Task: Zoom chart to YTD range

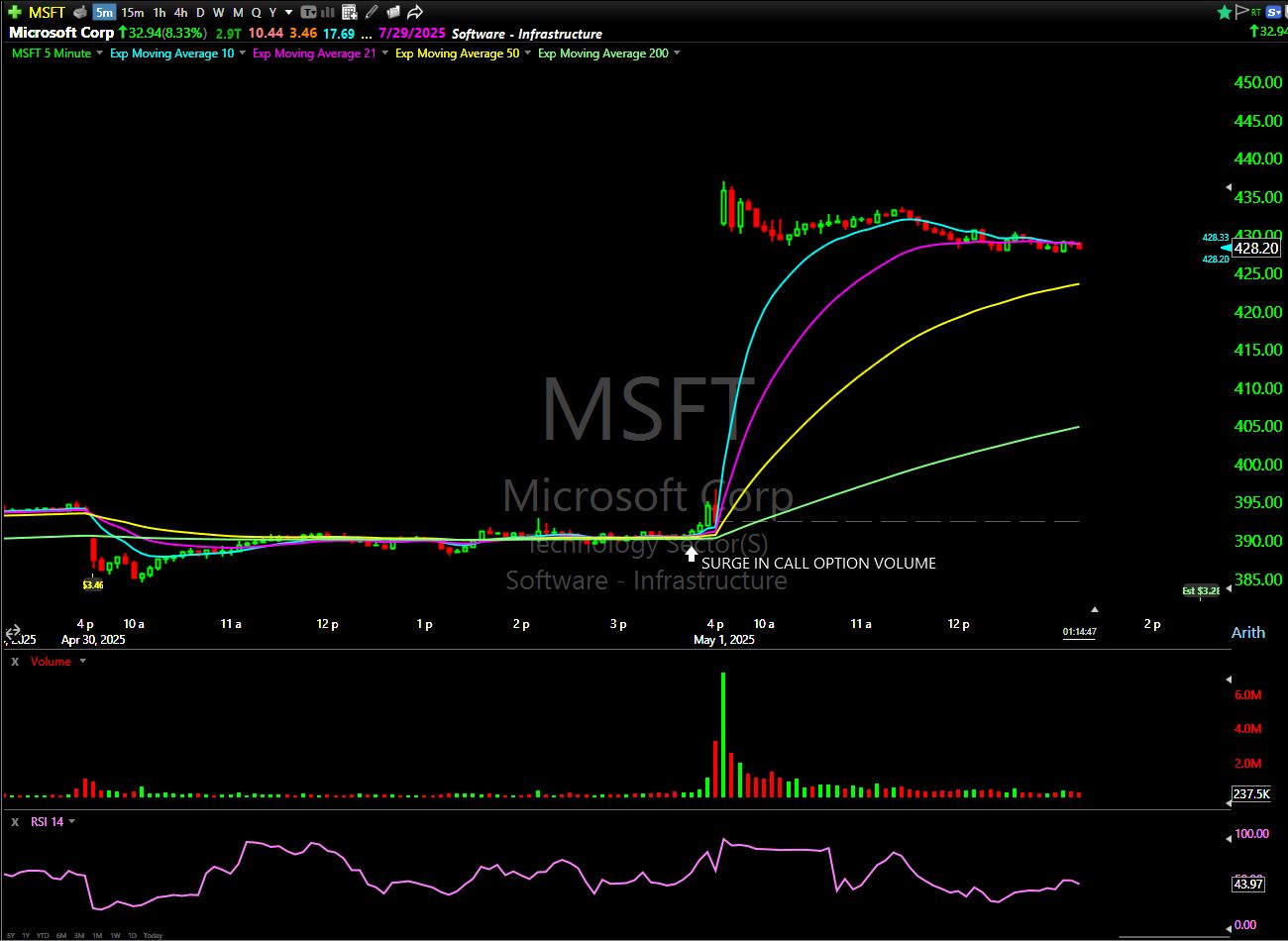Action: tap(43, 935)
